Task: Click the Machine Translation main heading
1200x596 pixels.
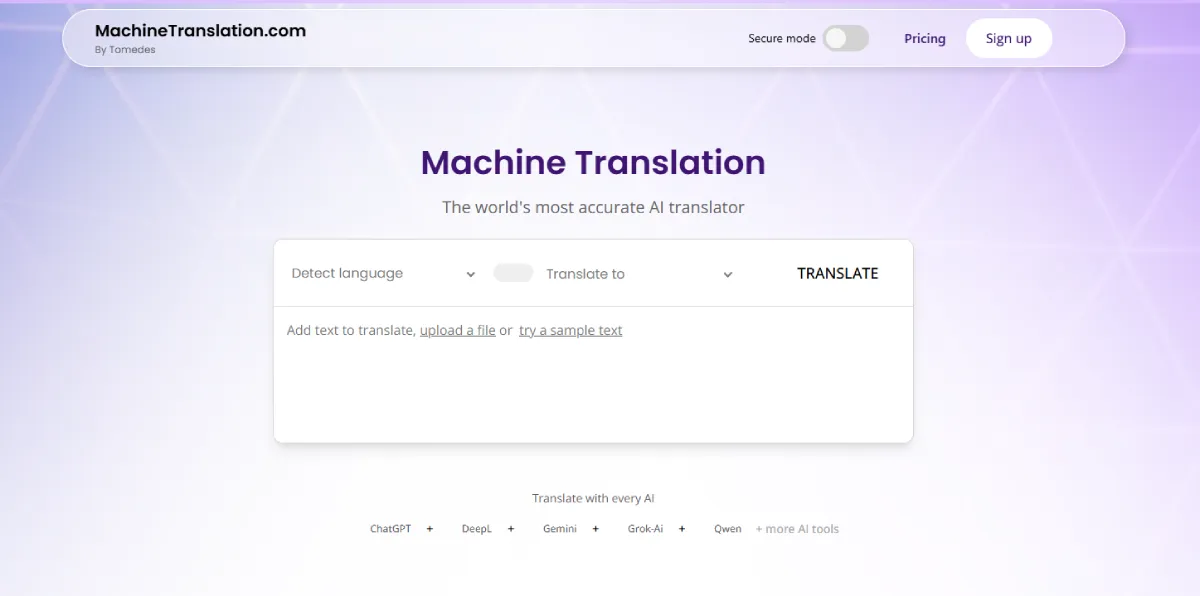Action: pos(593,162)
